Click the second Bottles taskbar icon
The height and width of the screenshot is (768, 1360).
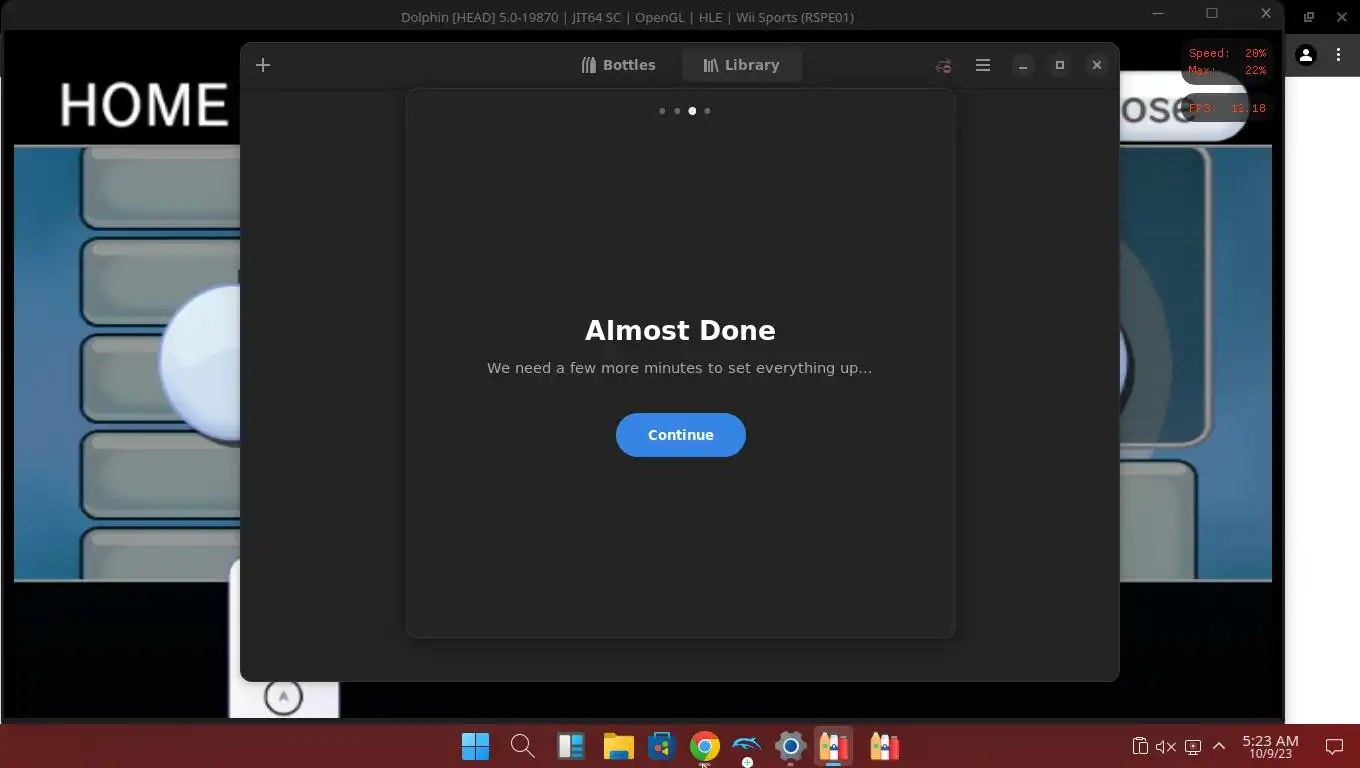point(884,746)
